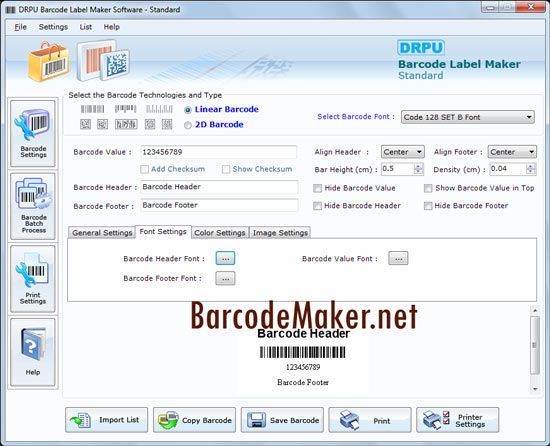
Task: Click the Barcode Value input field
Action: pos(219,152)
